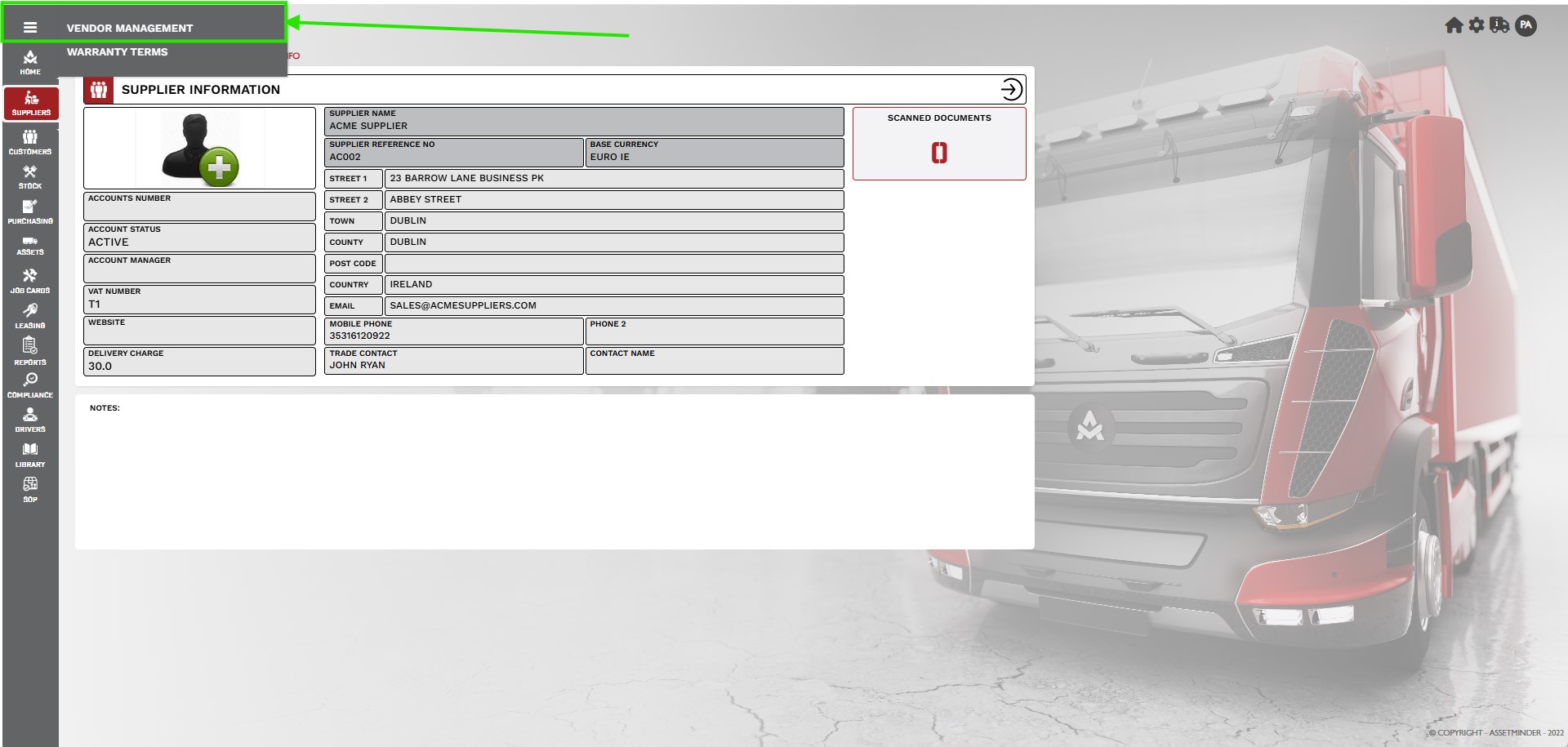Screen dimensions: 1568x747
Task: Open Job Cards in the sidebar
Action: [30, 282]
